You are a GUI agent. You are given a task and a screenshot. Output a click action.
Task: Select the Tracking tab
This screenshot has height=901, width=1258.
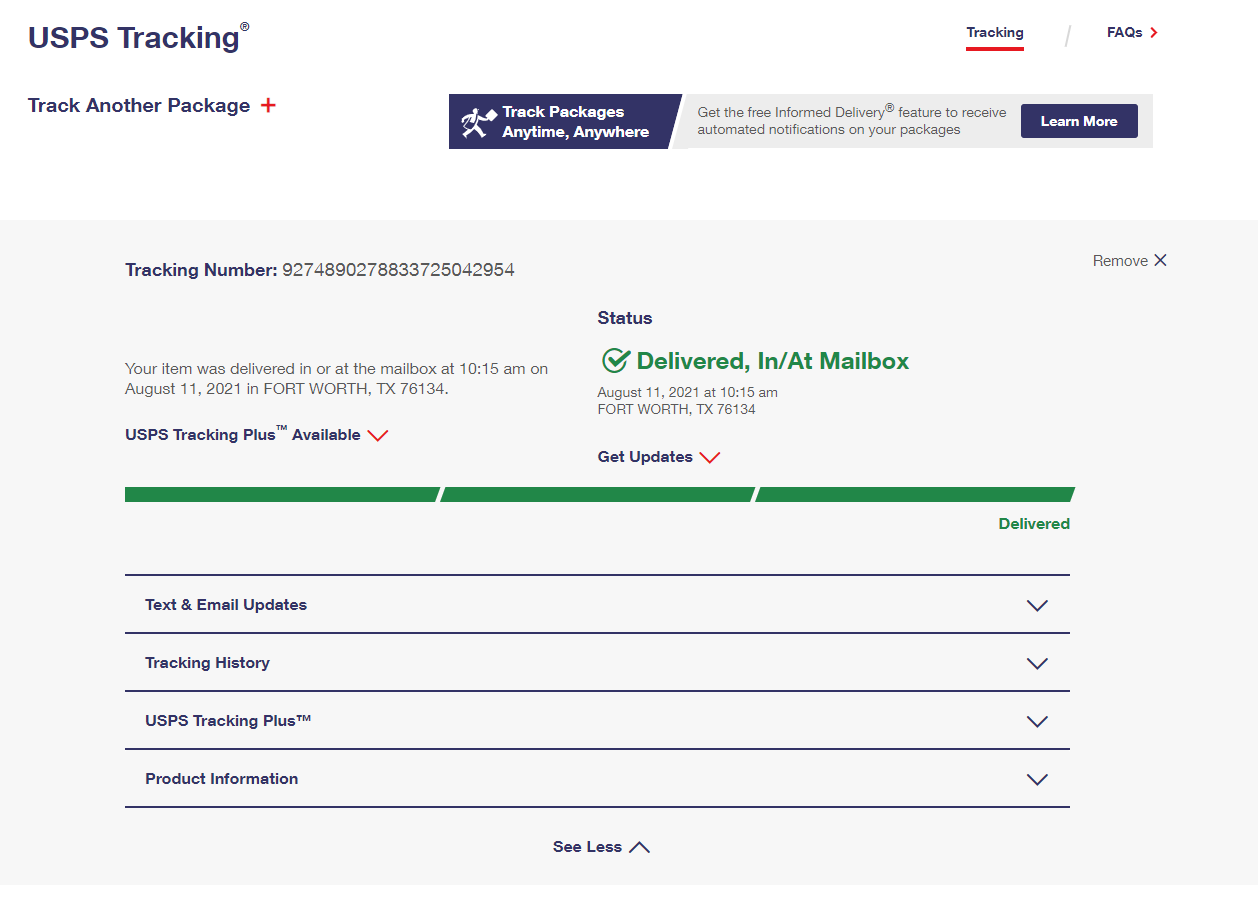coord(994,33)
